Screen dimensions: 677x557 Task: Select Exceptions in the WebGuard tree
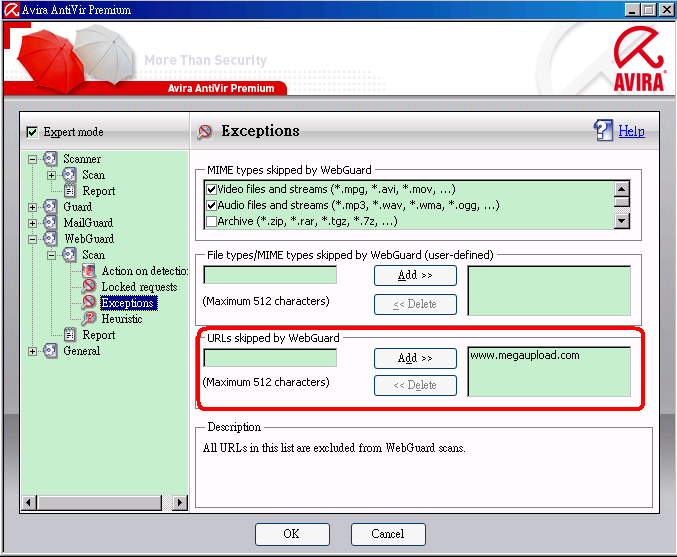[x=127, y=303]
